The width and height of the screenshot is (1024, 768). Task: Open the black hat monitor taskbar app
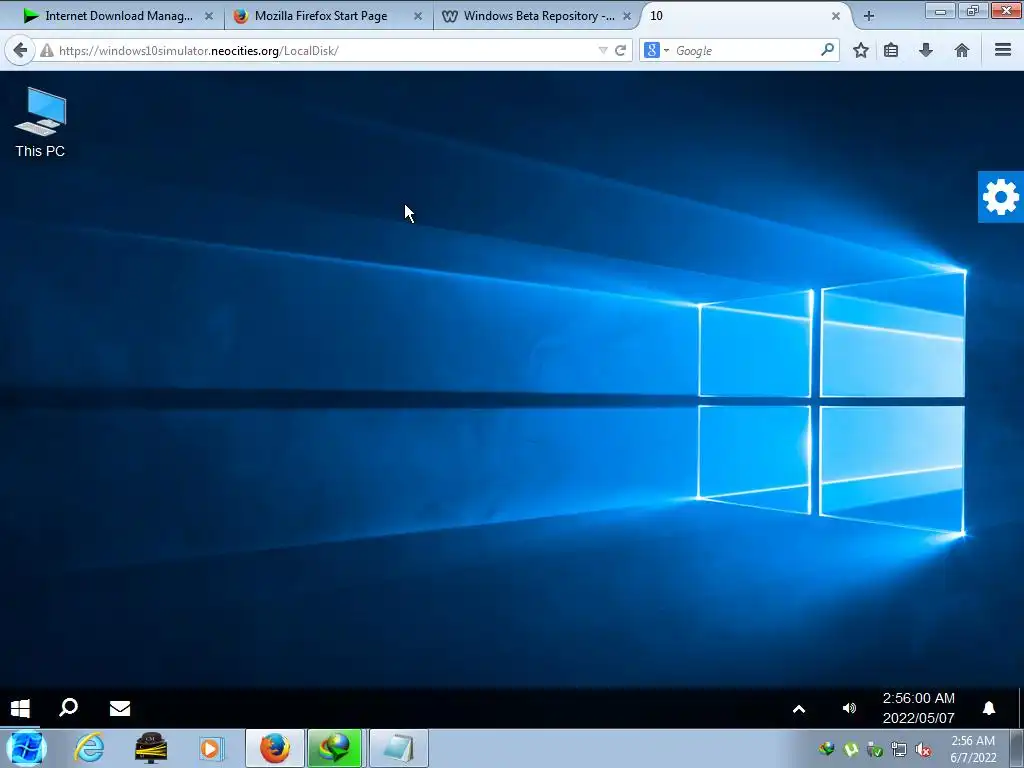151,748
